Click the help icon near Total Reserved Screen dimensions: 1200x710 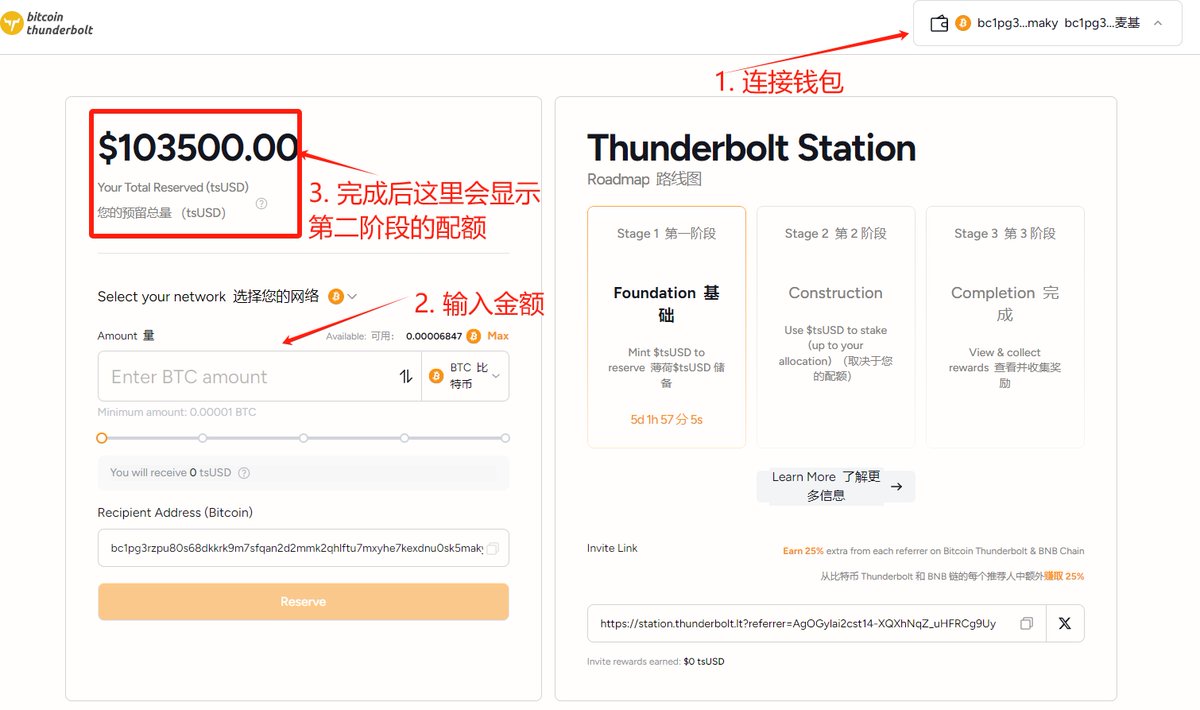(261, 203)
